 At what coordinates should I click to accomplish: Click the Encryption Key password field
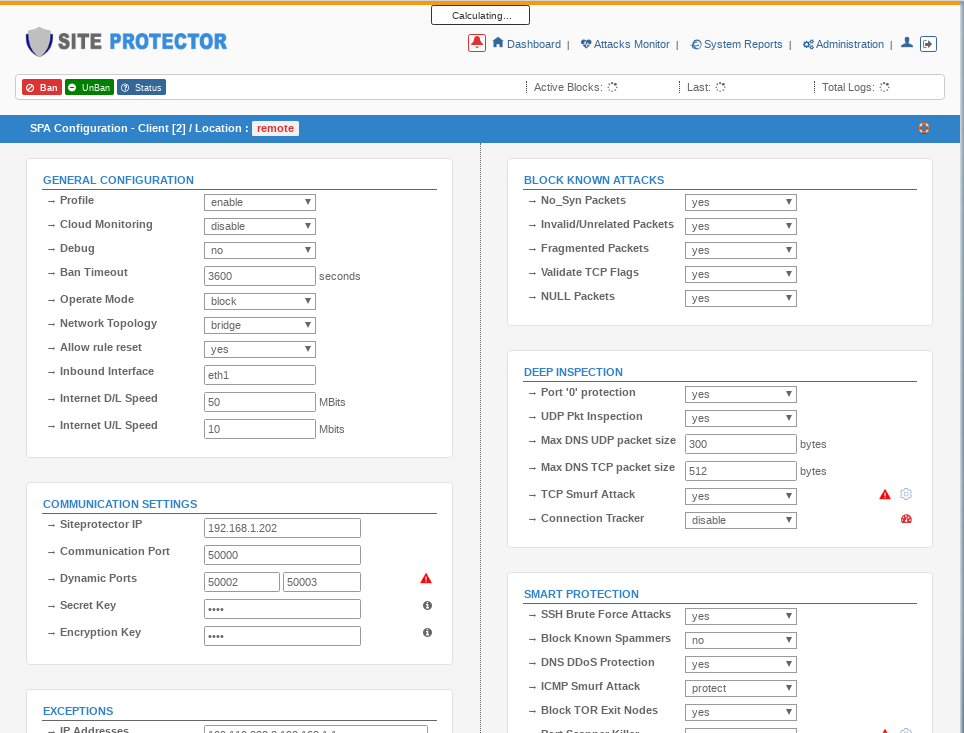[282, 636]
